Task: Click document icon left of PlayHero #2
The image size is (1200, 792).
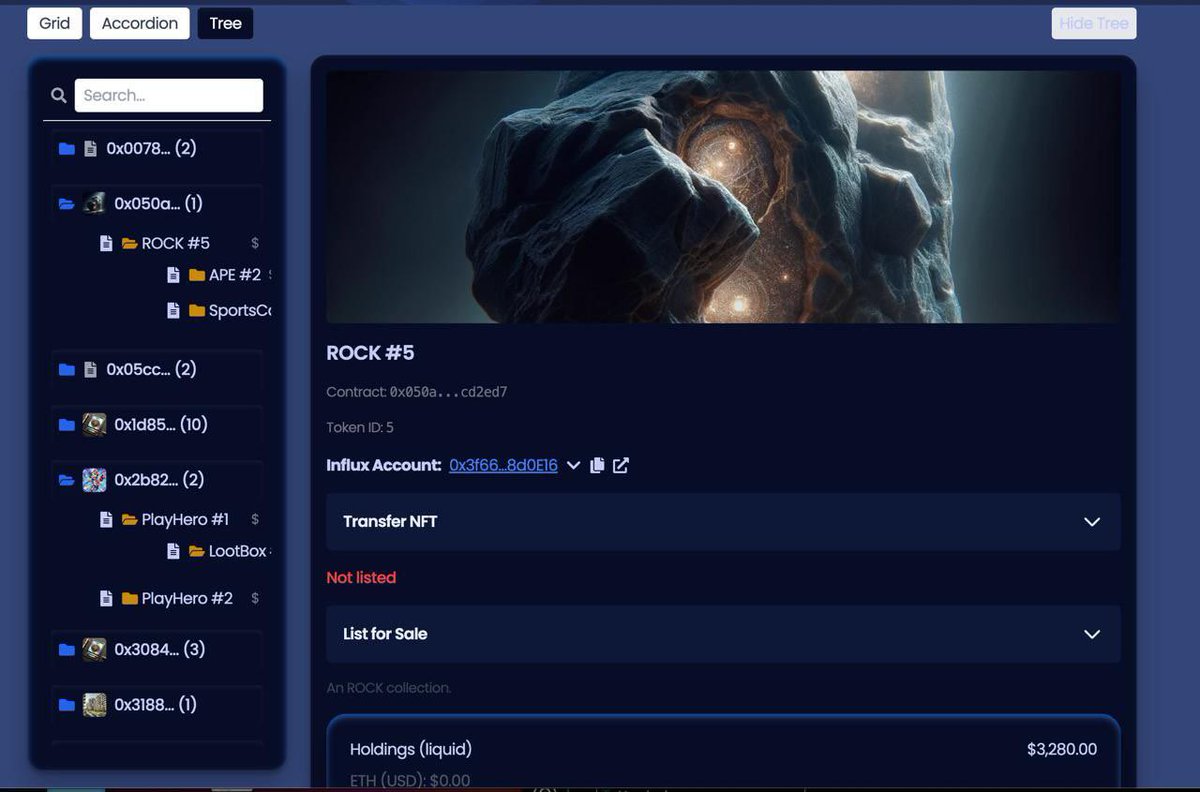Action: click(106, 598)
